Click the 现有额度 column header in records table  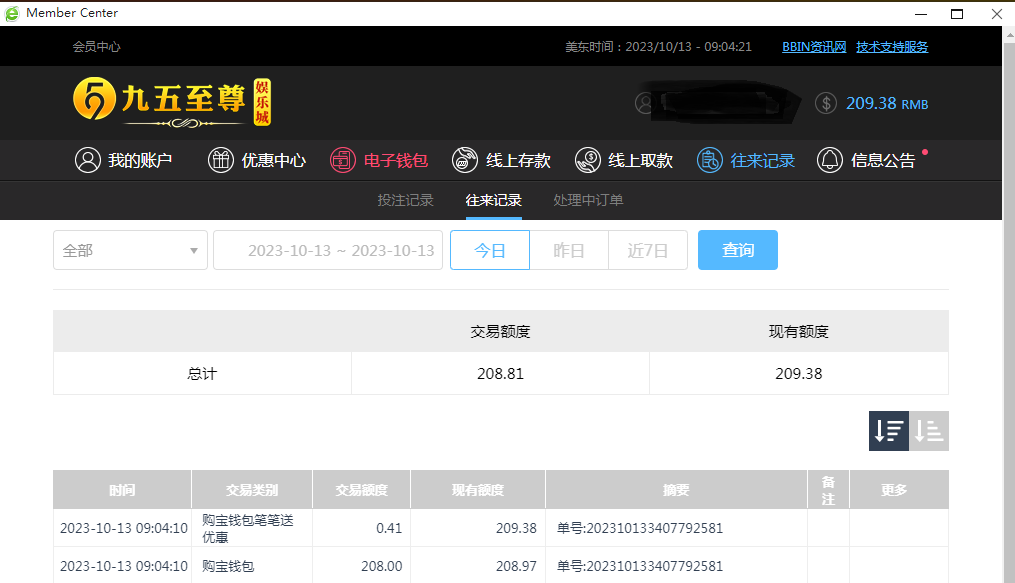click(x=478, y=490)
